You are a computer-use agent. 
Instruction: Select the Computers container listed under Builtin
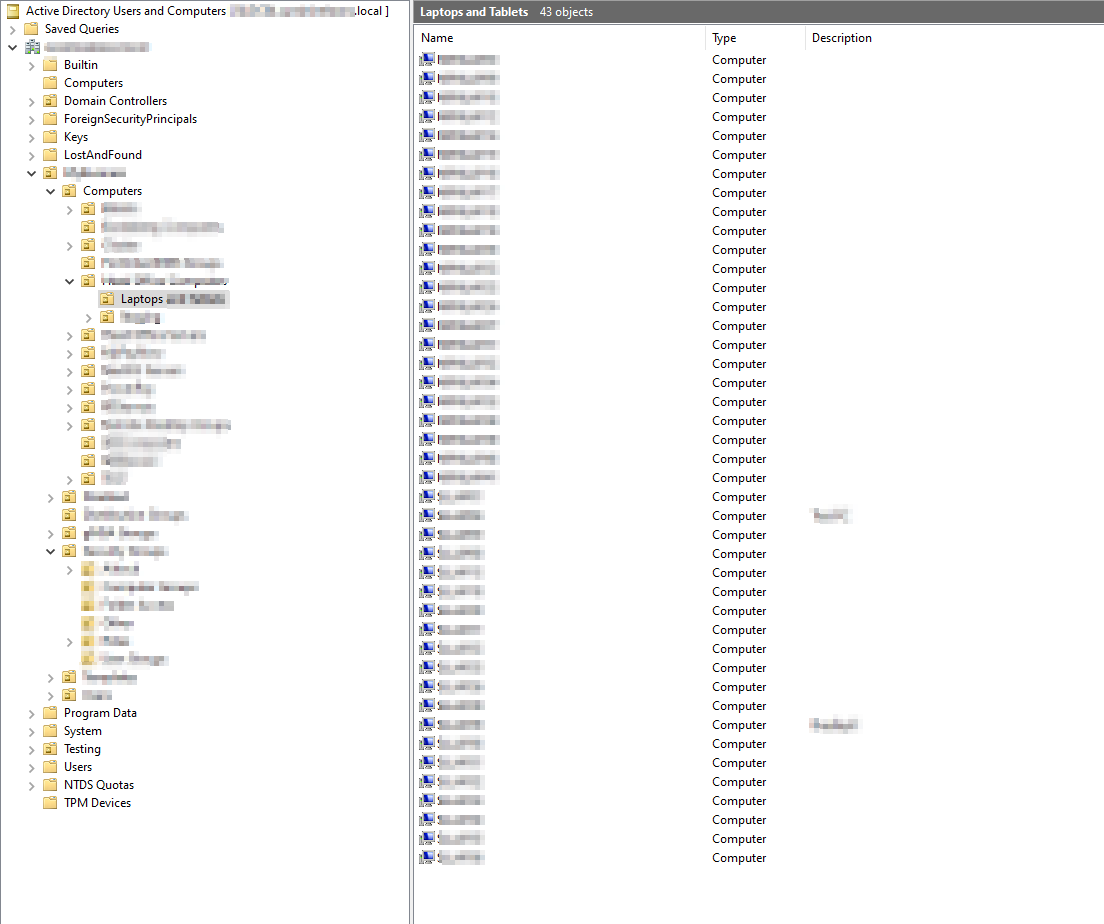coord(93,83)
